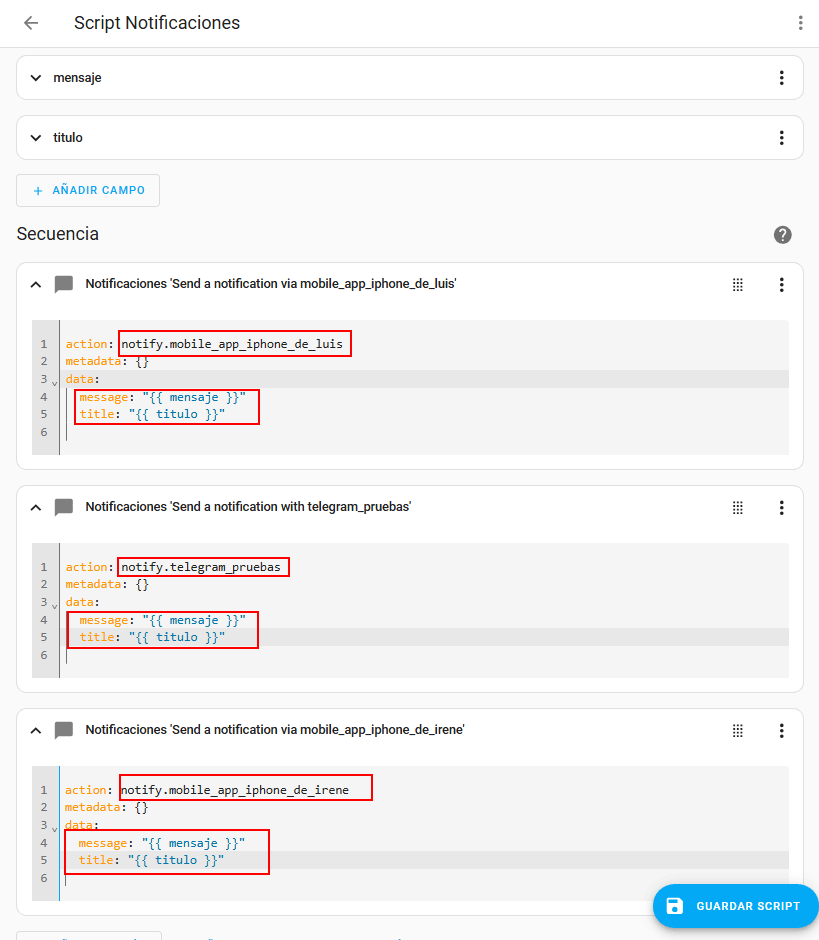Screen dimensions: 819x940
Task: Open three-dot menu of telegram_pruebas action
Action: pos(781,508)
